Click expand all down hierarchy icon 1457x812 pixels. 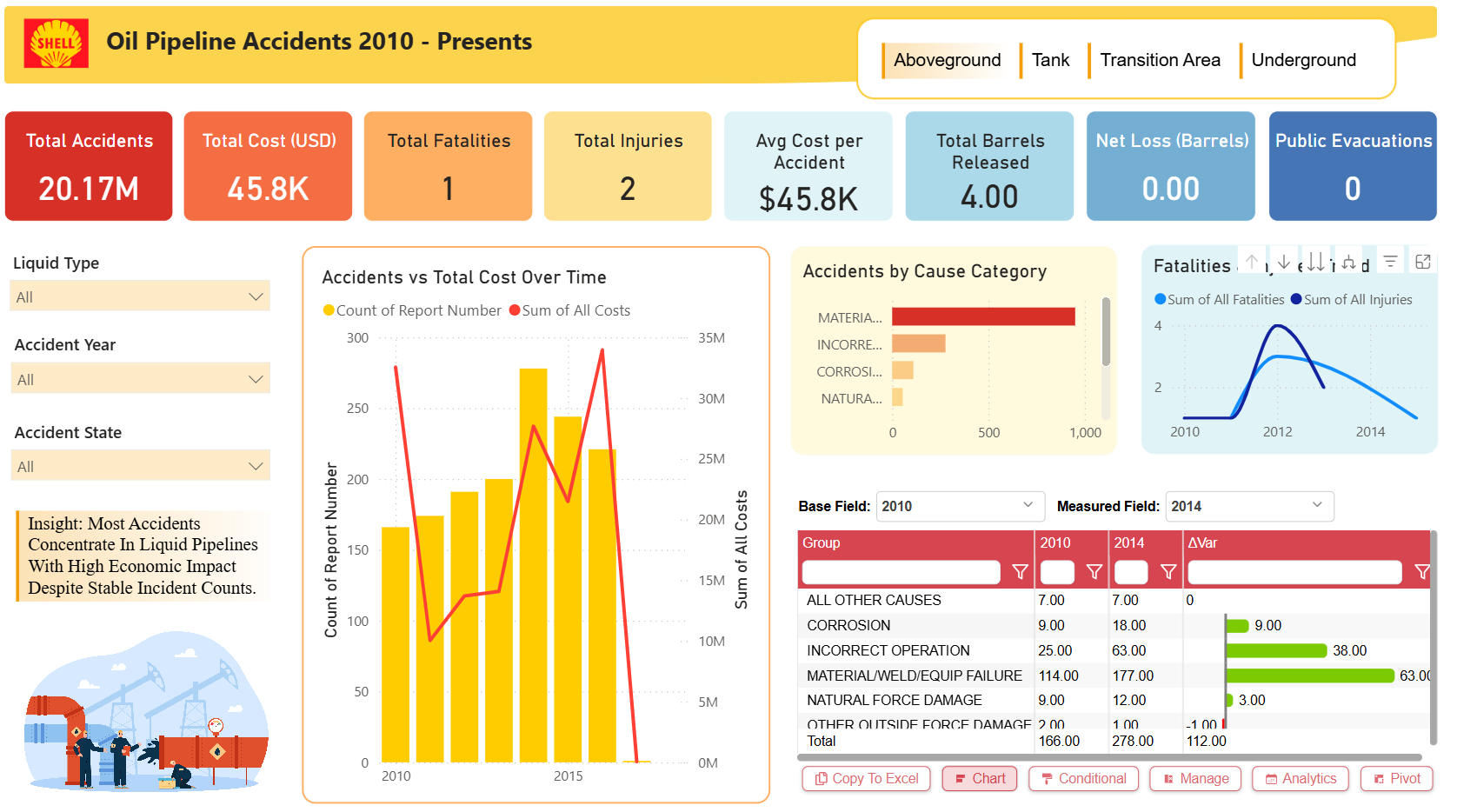(1348, 261)
